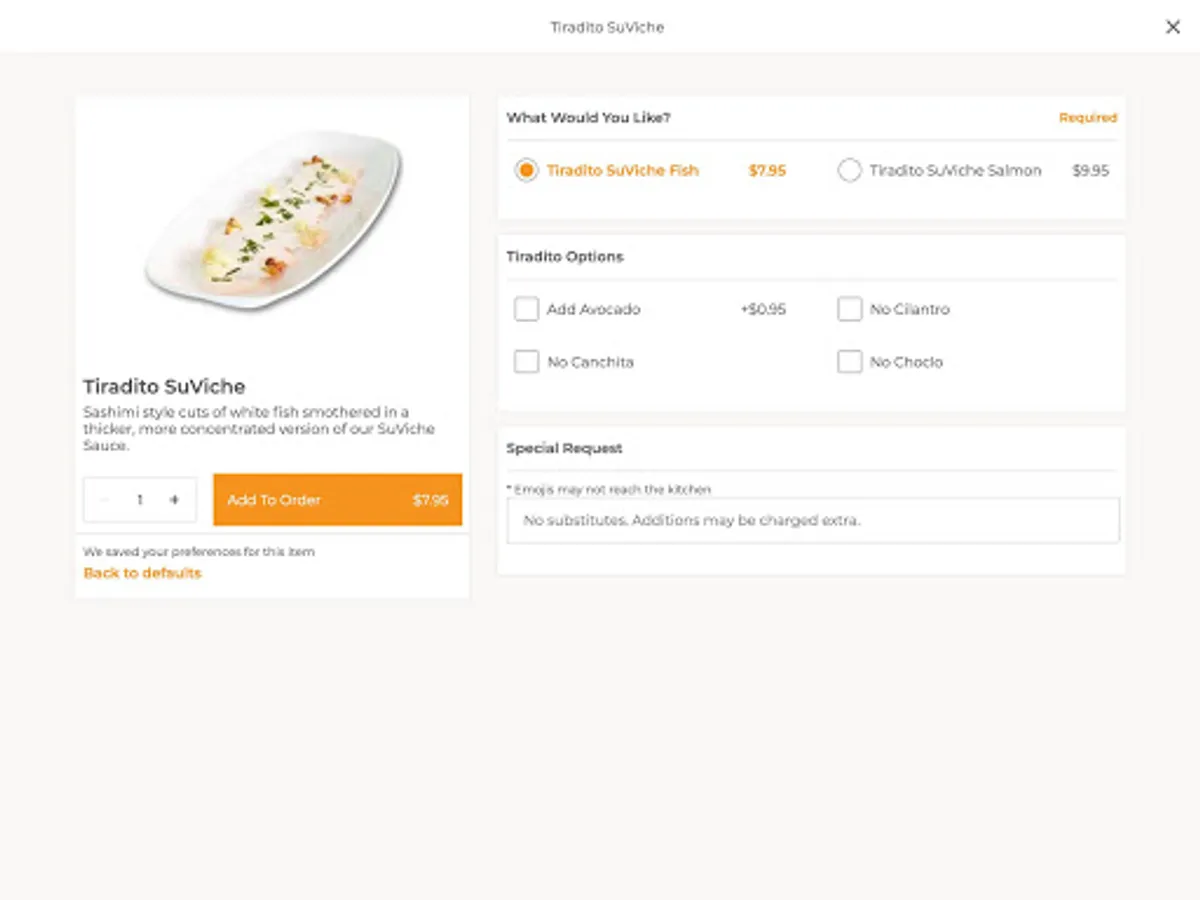
Task: Click the Back to defaults link
Action: 142,573
